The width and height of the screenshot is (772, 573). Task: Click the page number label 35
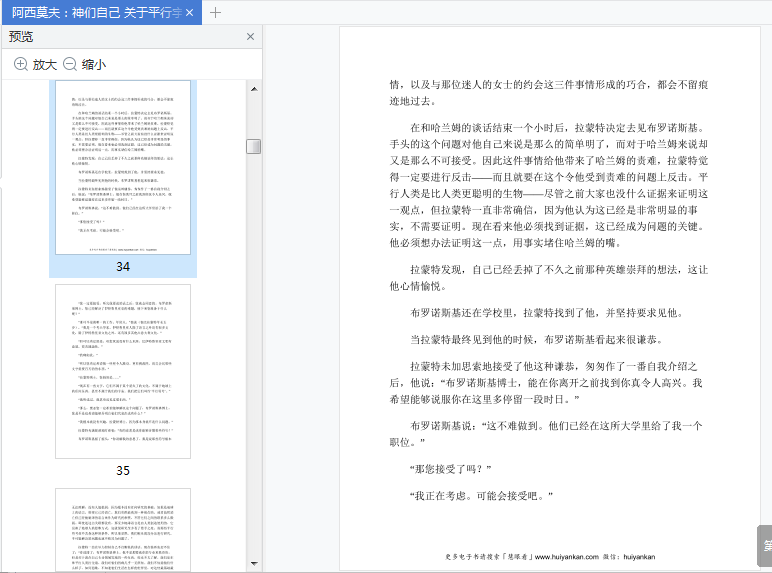[x=123, y=471]
